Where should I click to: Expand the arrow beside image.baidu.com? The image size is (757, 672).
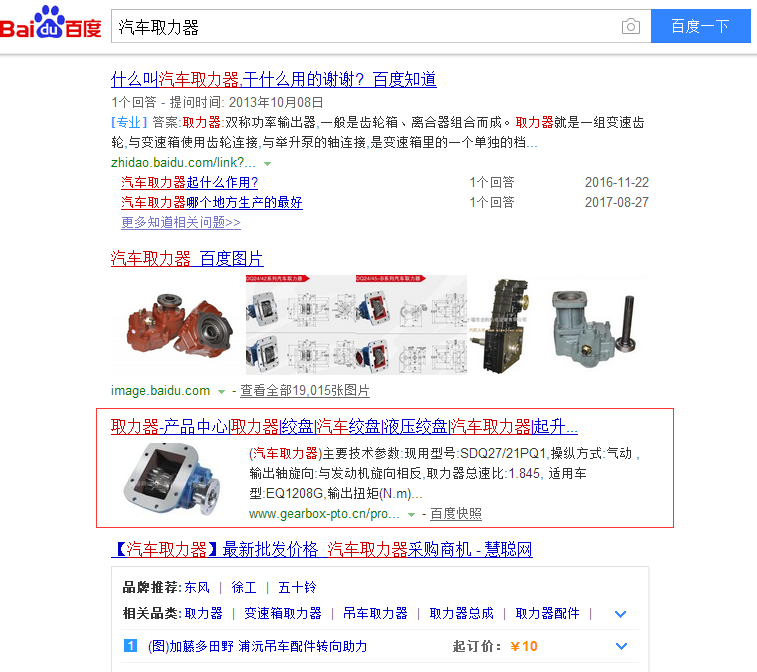221,392
